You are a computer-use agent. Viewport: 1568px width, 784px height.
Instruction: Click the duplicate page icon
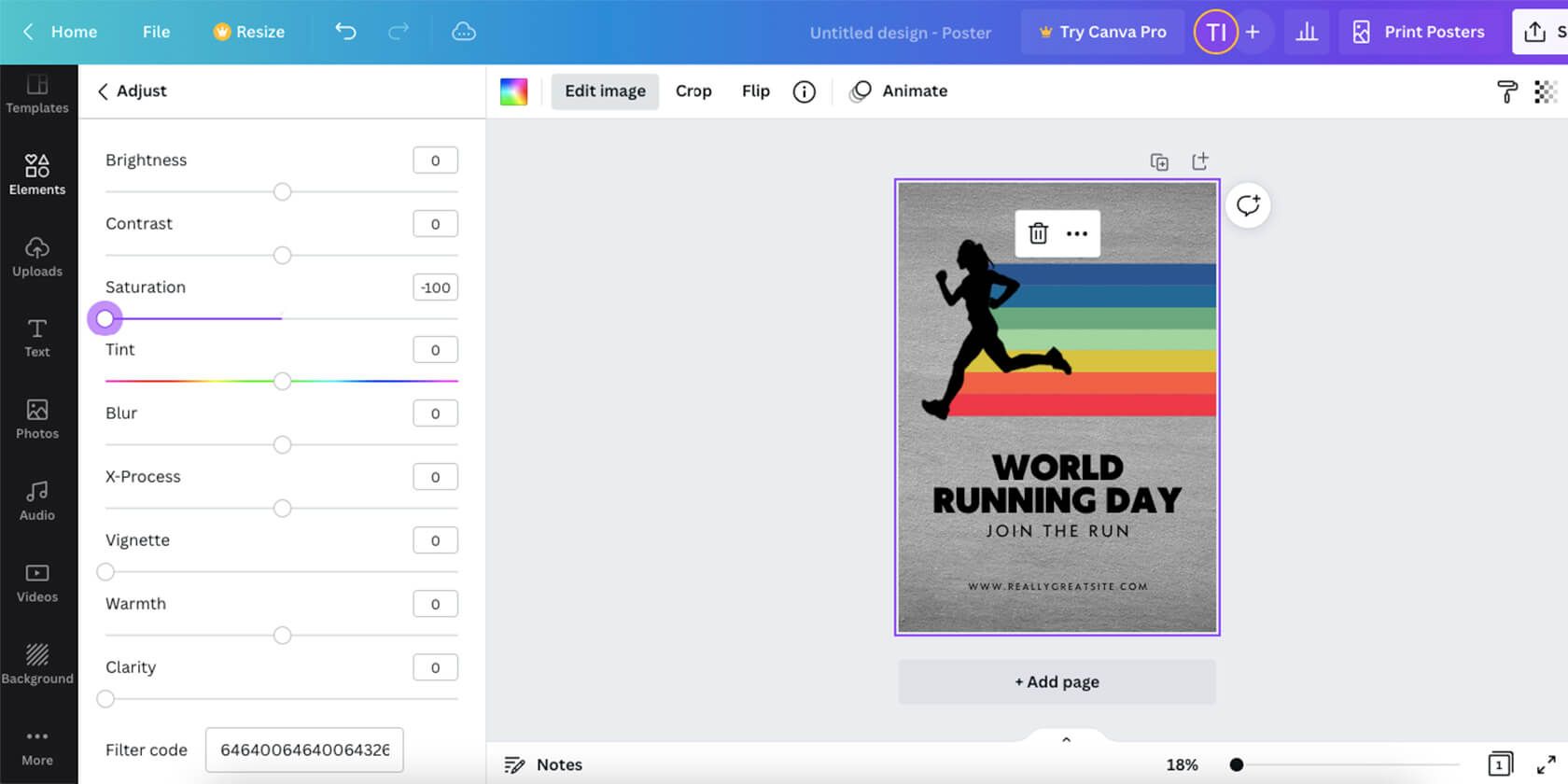point(1159,162)
